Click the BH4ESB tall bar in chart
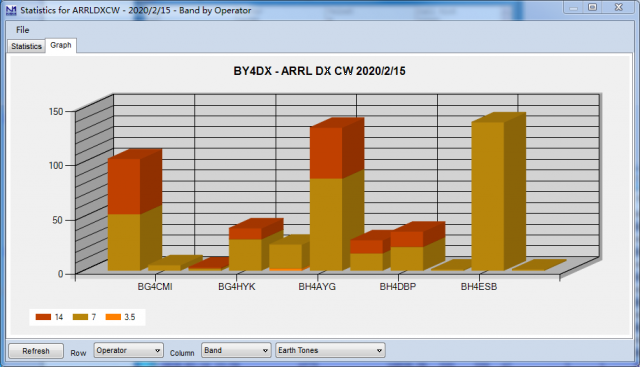Image resolution: width=640 pixels, height=367 pixels. (x=488, y=196)
